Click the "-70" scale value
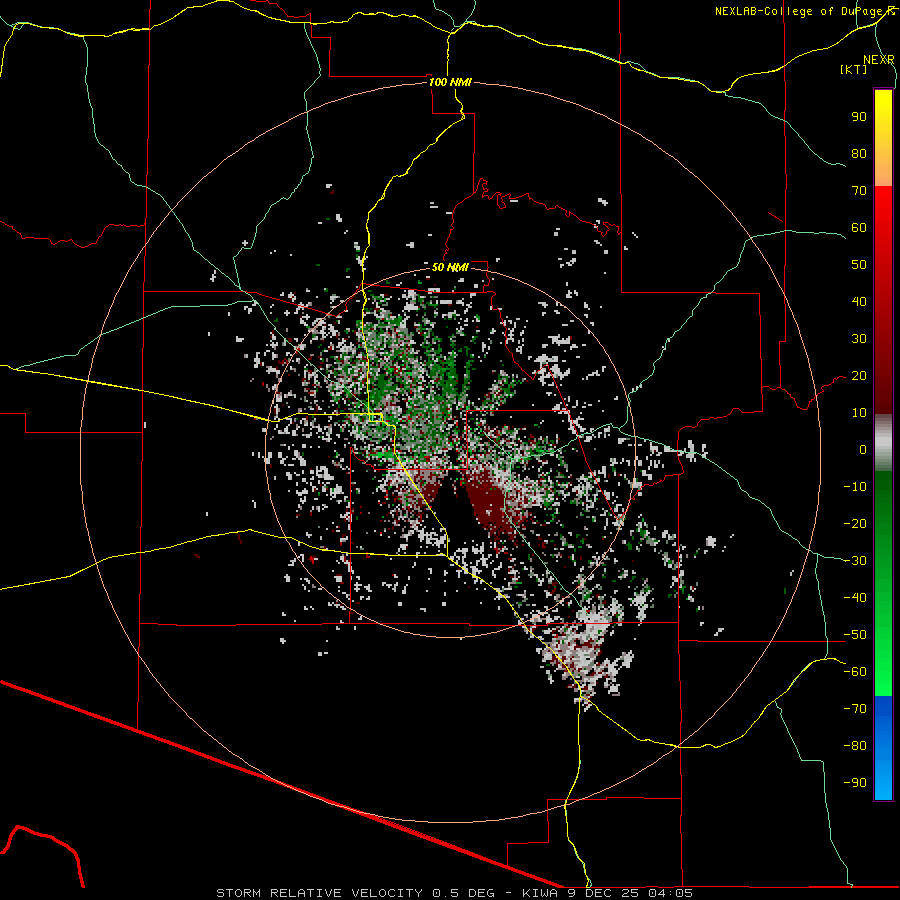The width and height of the screenshot is (900, 900). [855, 709]
